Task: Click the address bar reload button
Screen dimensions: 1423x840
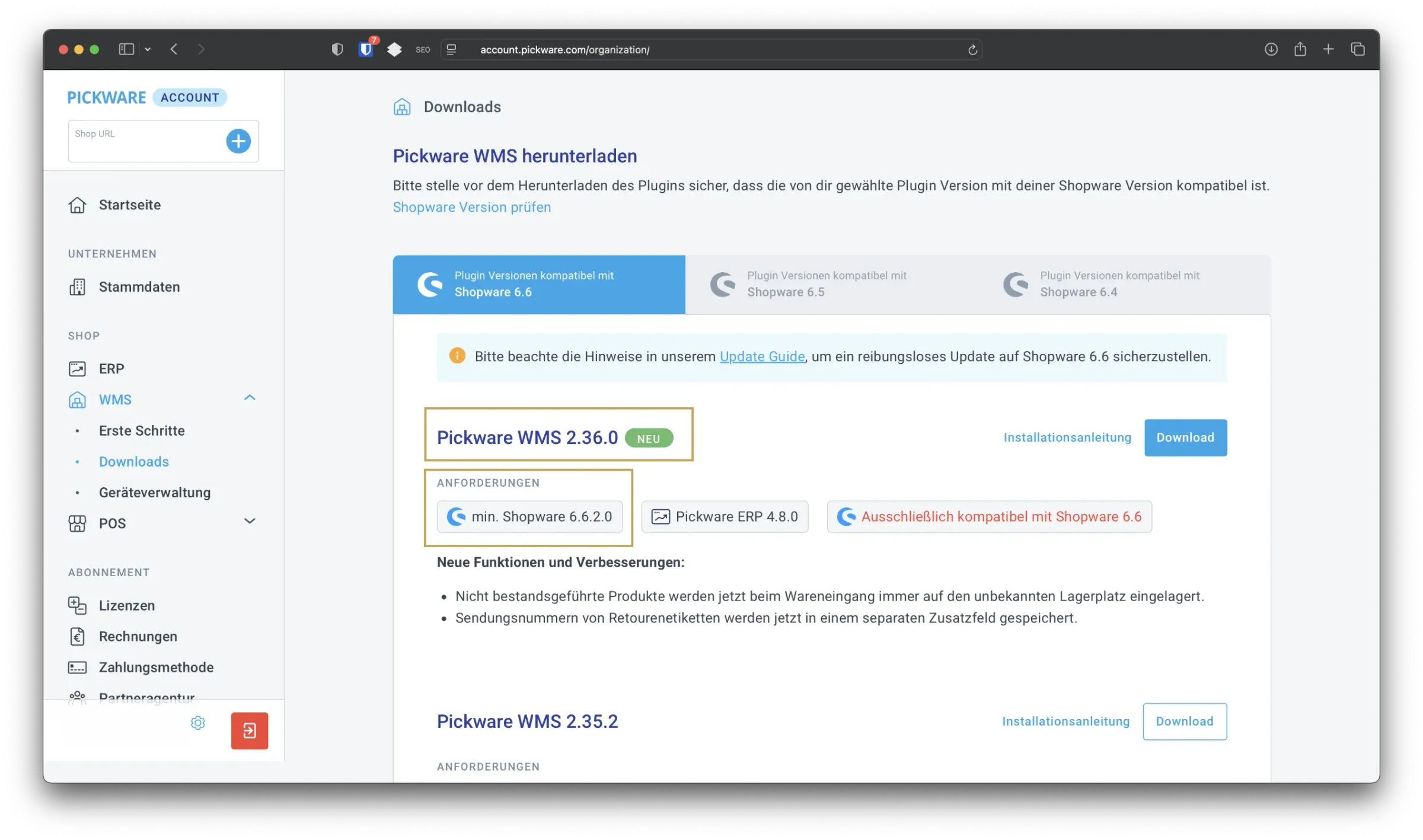Action: (971, 49)
